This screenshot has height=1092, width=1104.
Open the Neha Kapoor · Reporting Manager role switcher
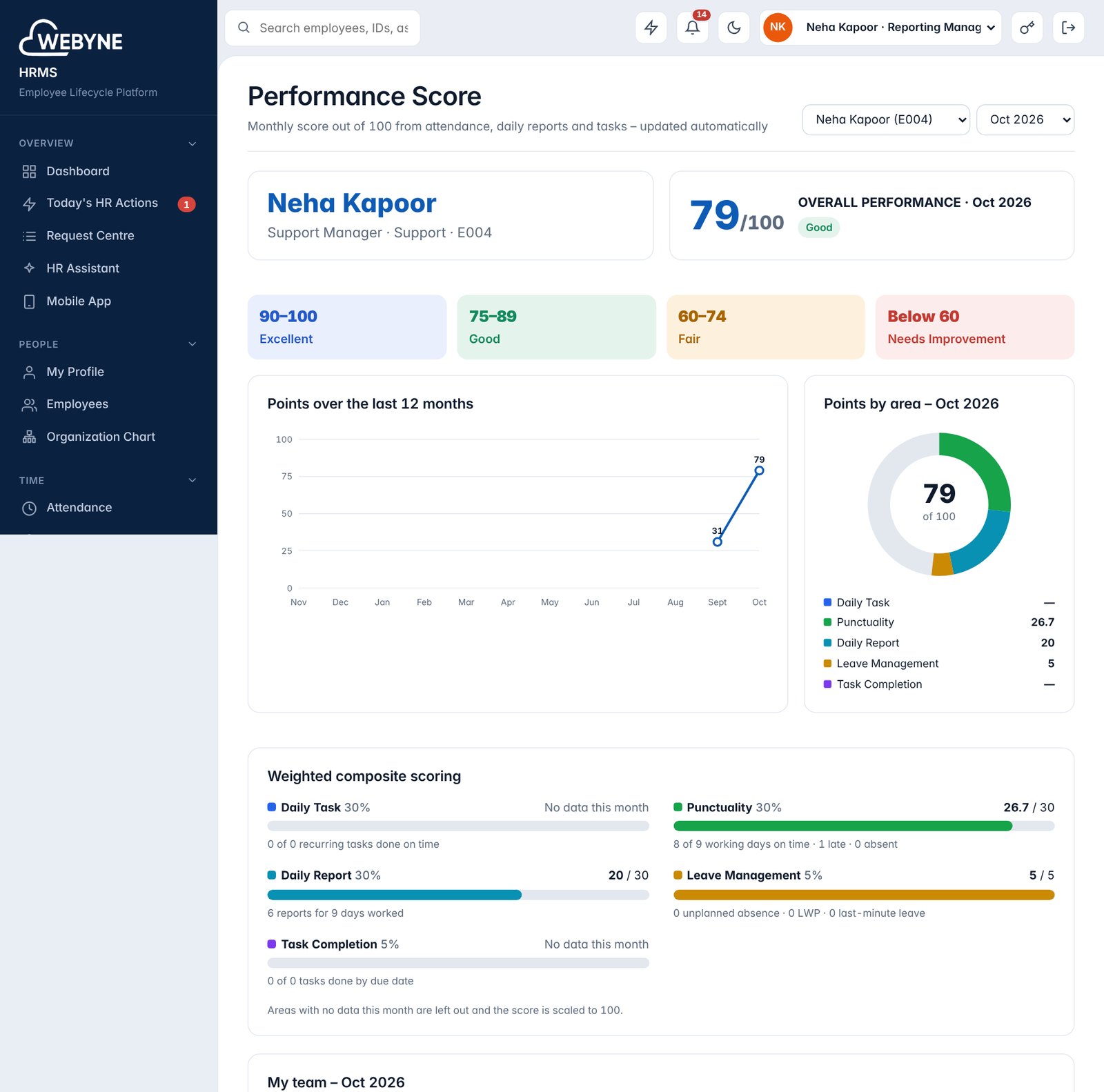pyautogui.click(x=880, y=28)
